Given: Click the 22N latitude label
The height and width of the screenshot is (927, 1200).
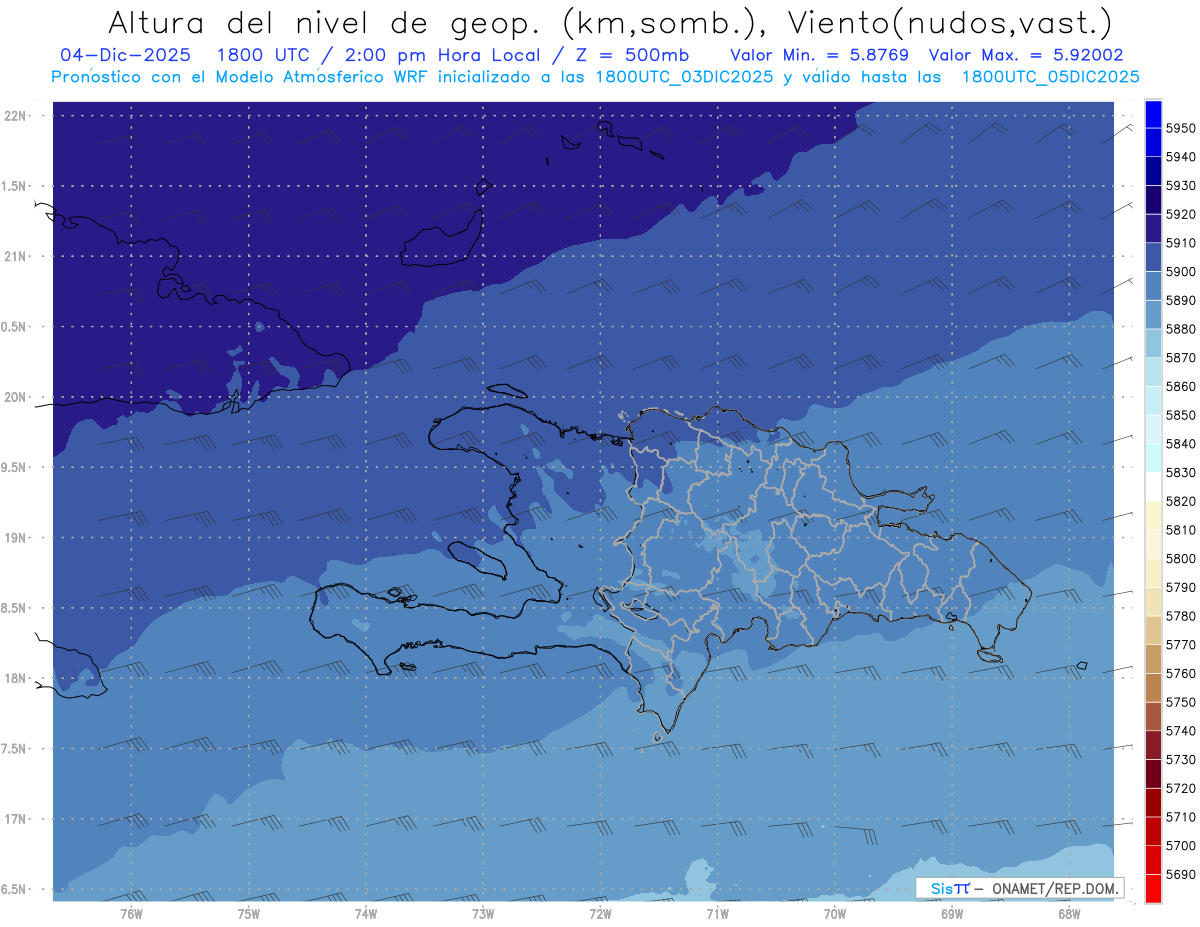Looking at the screenshot, I should 17,116.
